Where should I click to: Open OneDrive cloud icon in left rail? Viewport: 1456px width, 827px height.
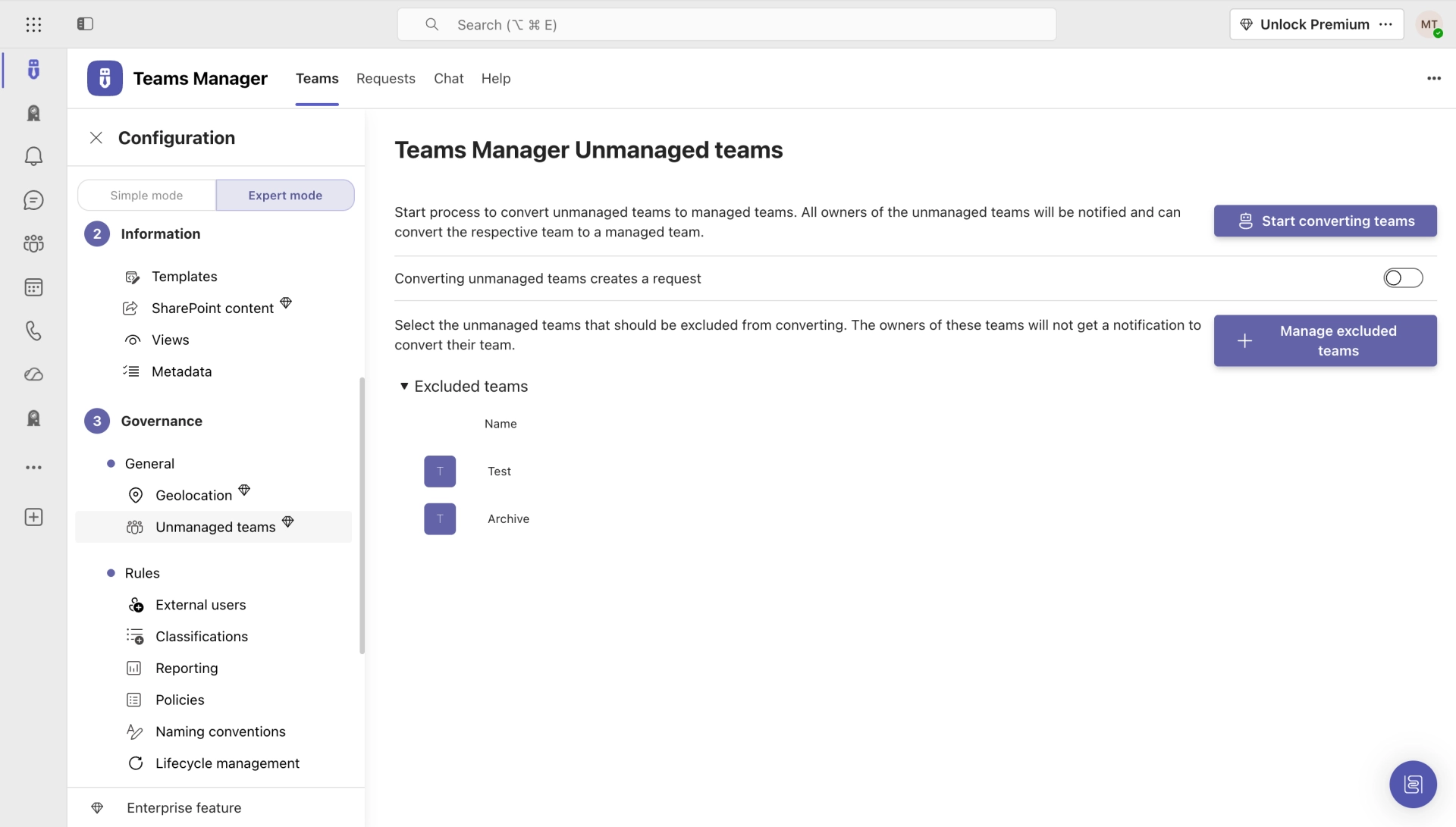point(33,374)
